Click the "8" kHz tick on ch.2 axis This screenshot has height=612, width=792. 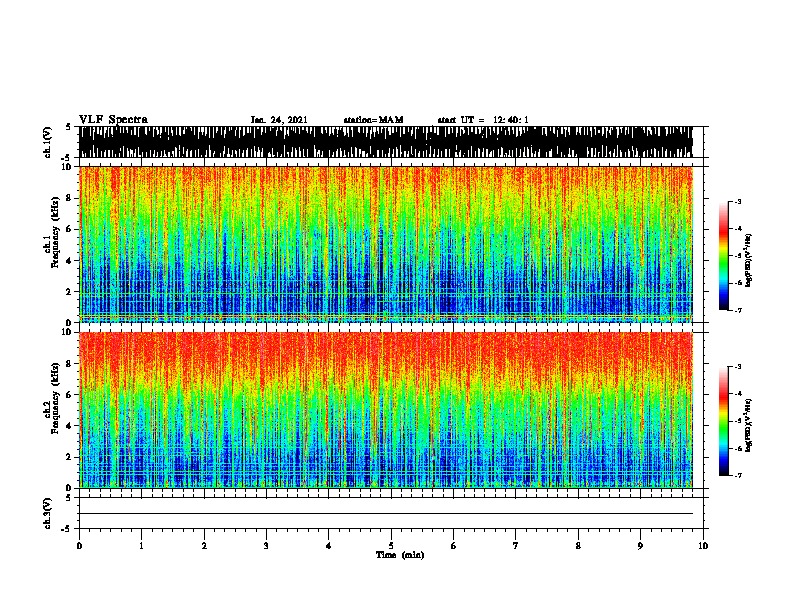70,364
